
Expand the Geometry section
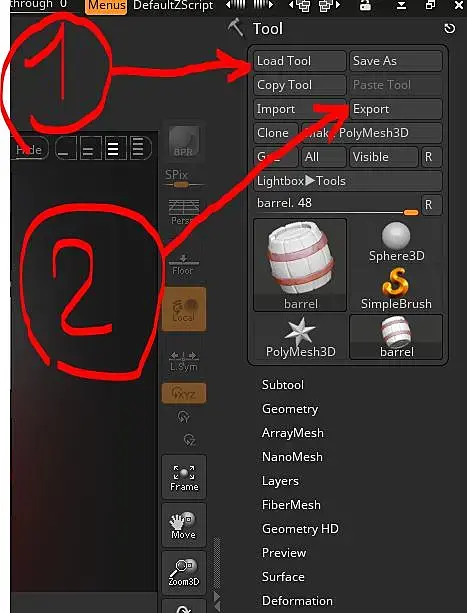coord(290,409)
